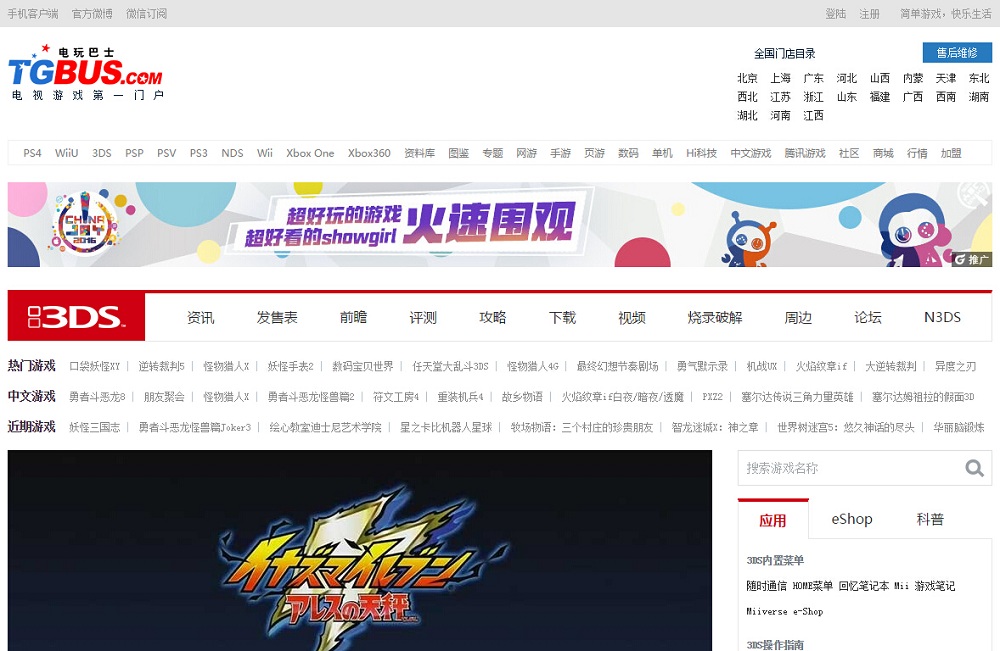This screenshot has height=651, width=1000.
Task: Open the PSV platform link
Action: point(166,153)
